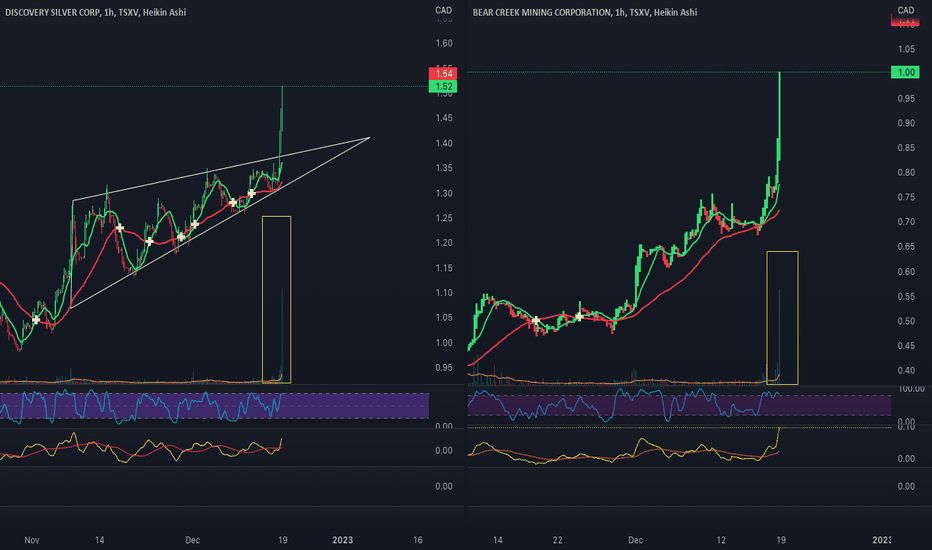Viewport: 932px width, 550px height.
Task: Click the 100.00 oscillator scale value on Bear Creek
Action: pyautogui.click(x=911, y=389)
